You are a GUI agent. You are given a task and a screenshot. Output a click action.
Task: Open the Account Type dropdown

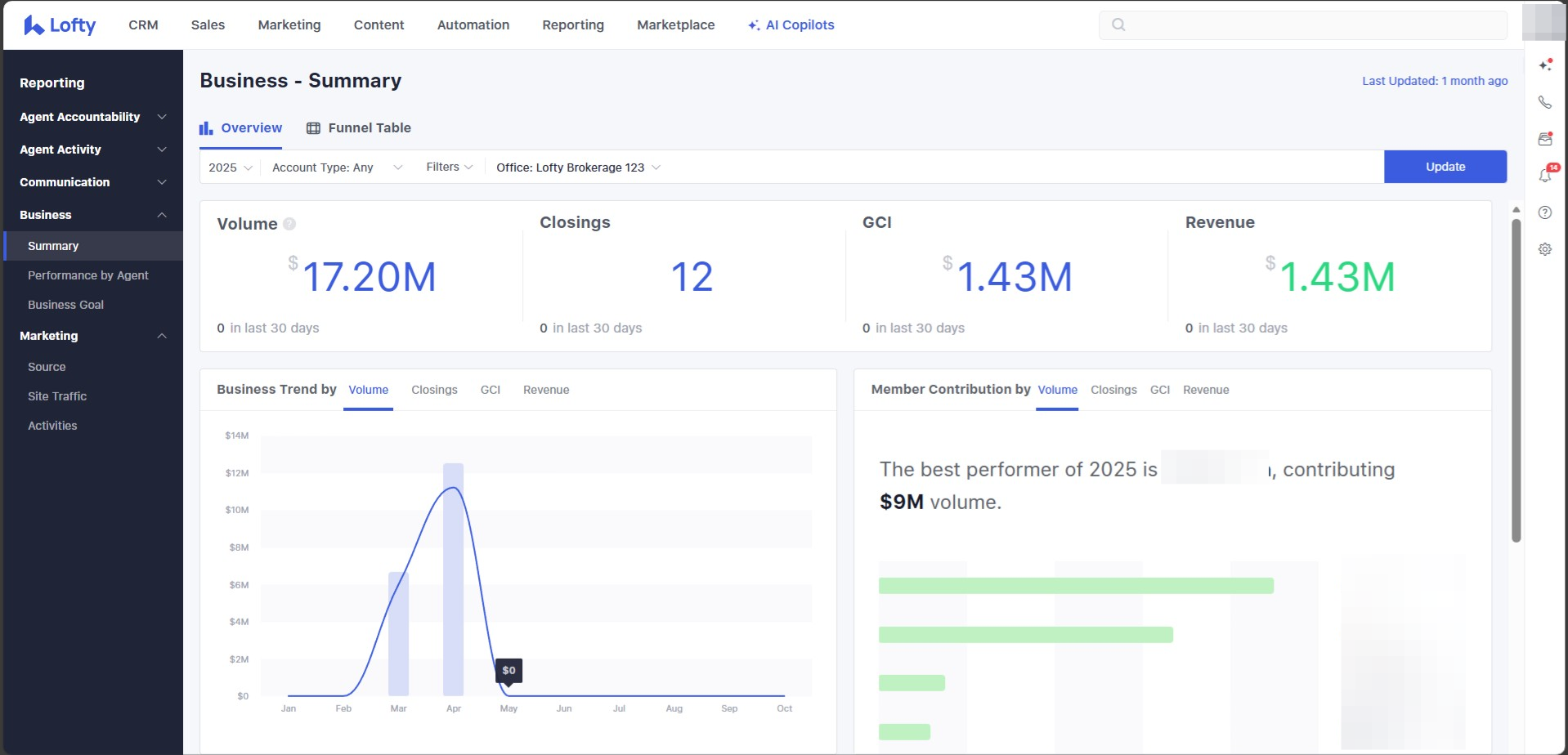tap(337, 168)
